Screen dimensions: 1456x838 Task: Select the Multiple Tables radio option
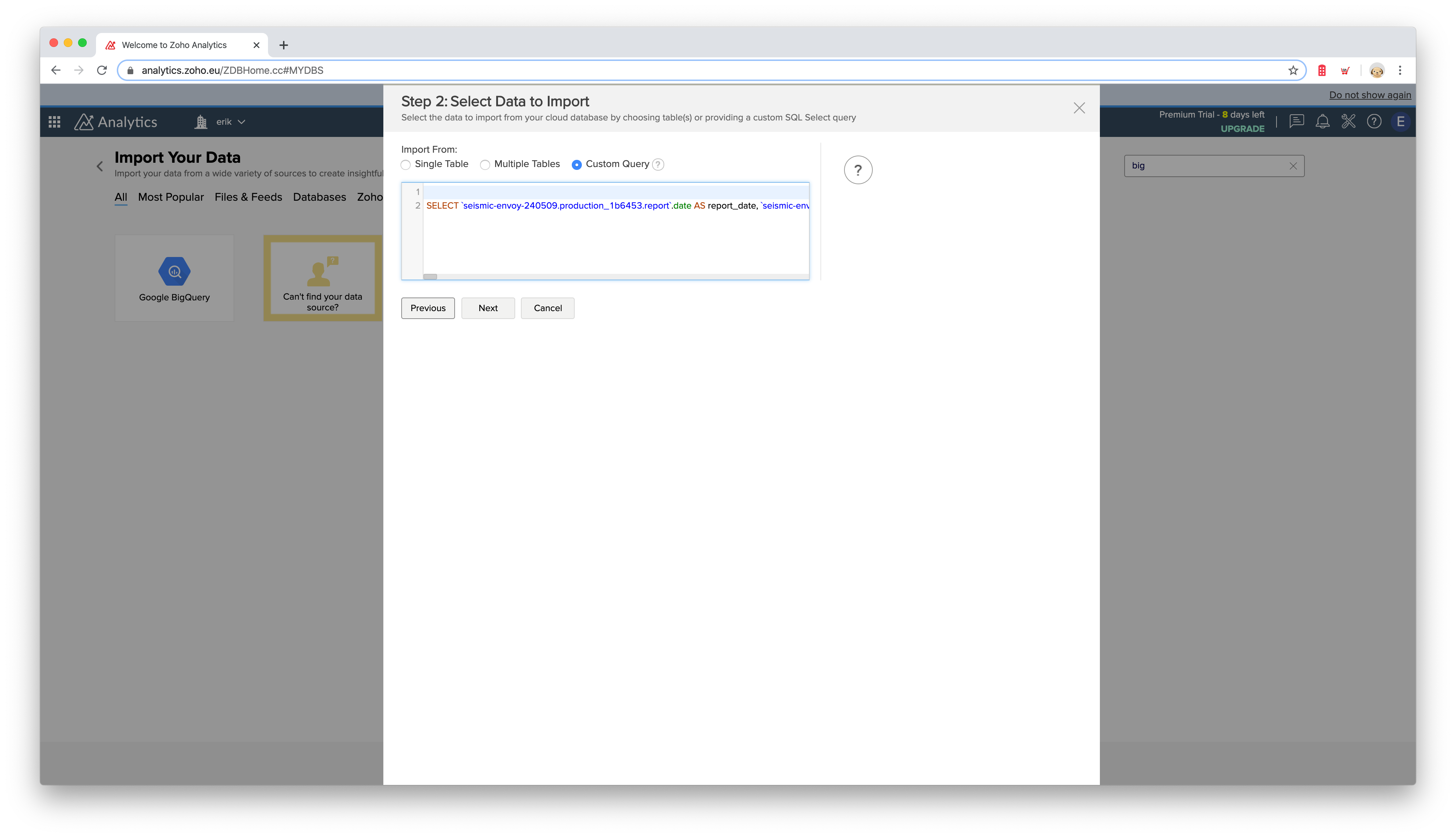coord(485,165)
